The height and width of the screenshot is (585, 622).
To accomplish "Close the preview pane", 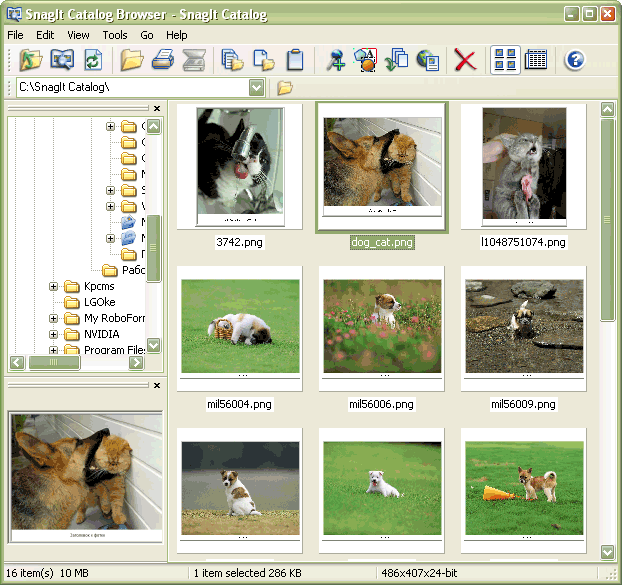I will coord(157,385).
